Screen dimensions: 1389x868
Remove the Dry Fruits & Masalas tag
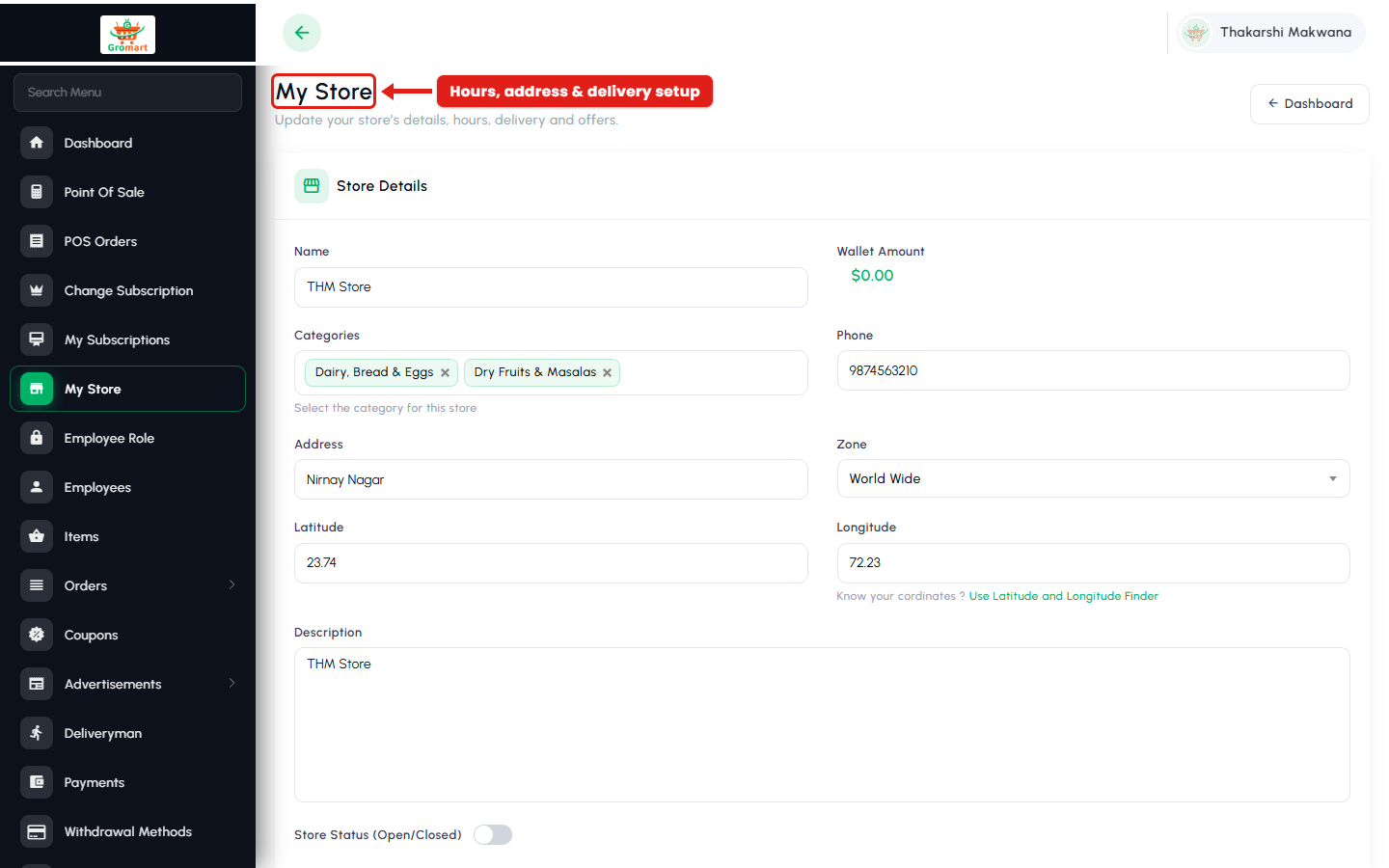607,373
